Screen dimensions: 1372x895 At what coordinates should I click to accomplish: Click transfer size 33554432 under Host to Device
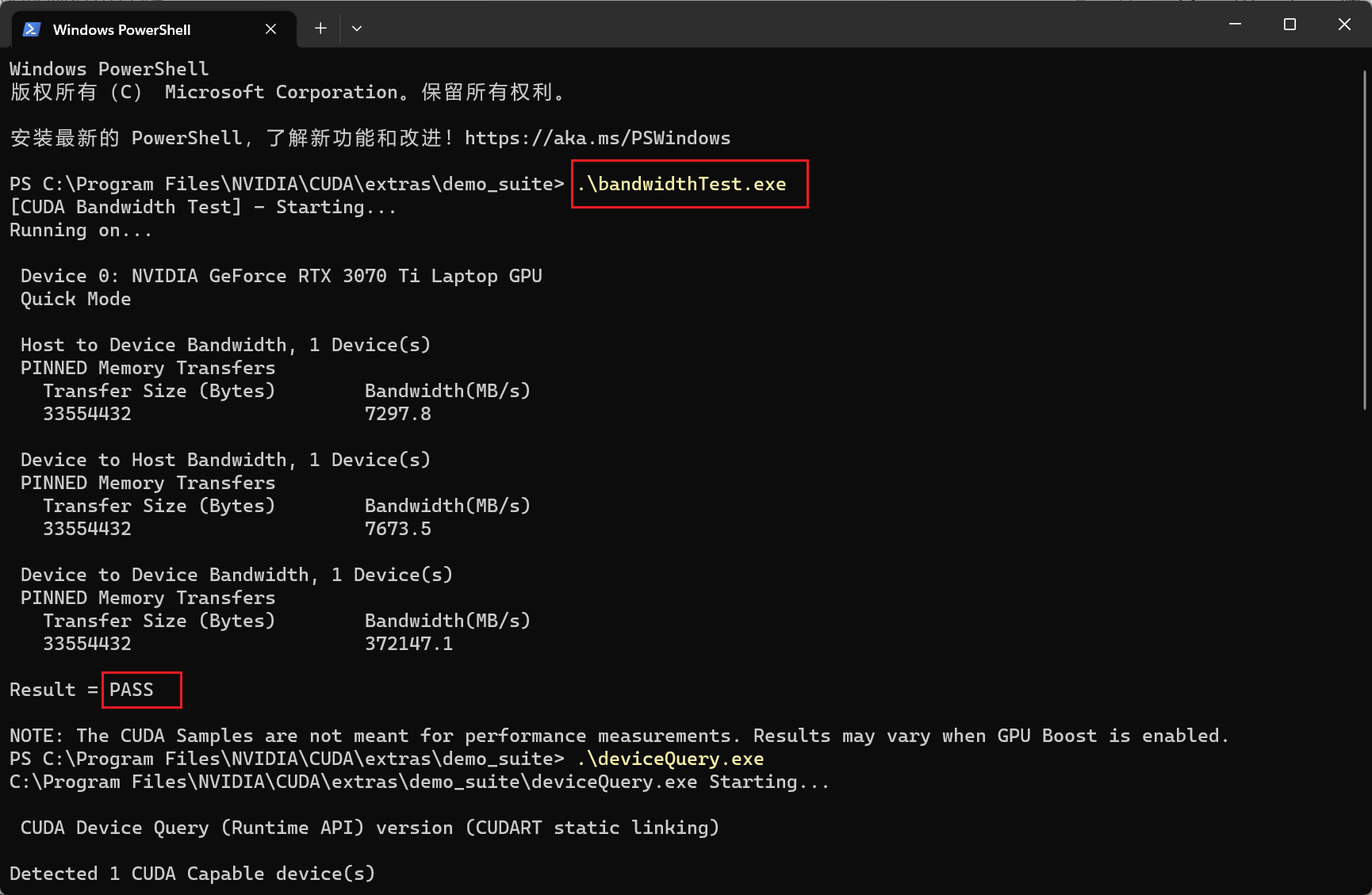point(87,414)
